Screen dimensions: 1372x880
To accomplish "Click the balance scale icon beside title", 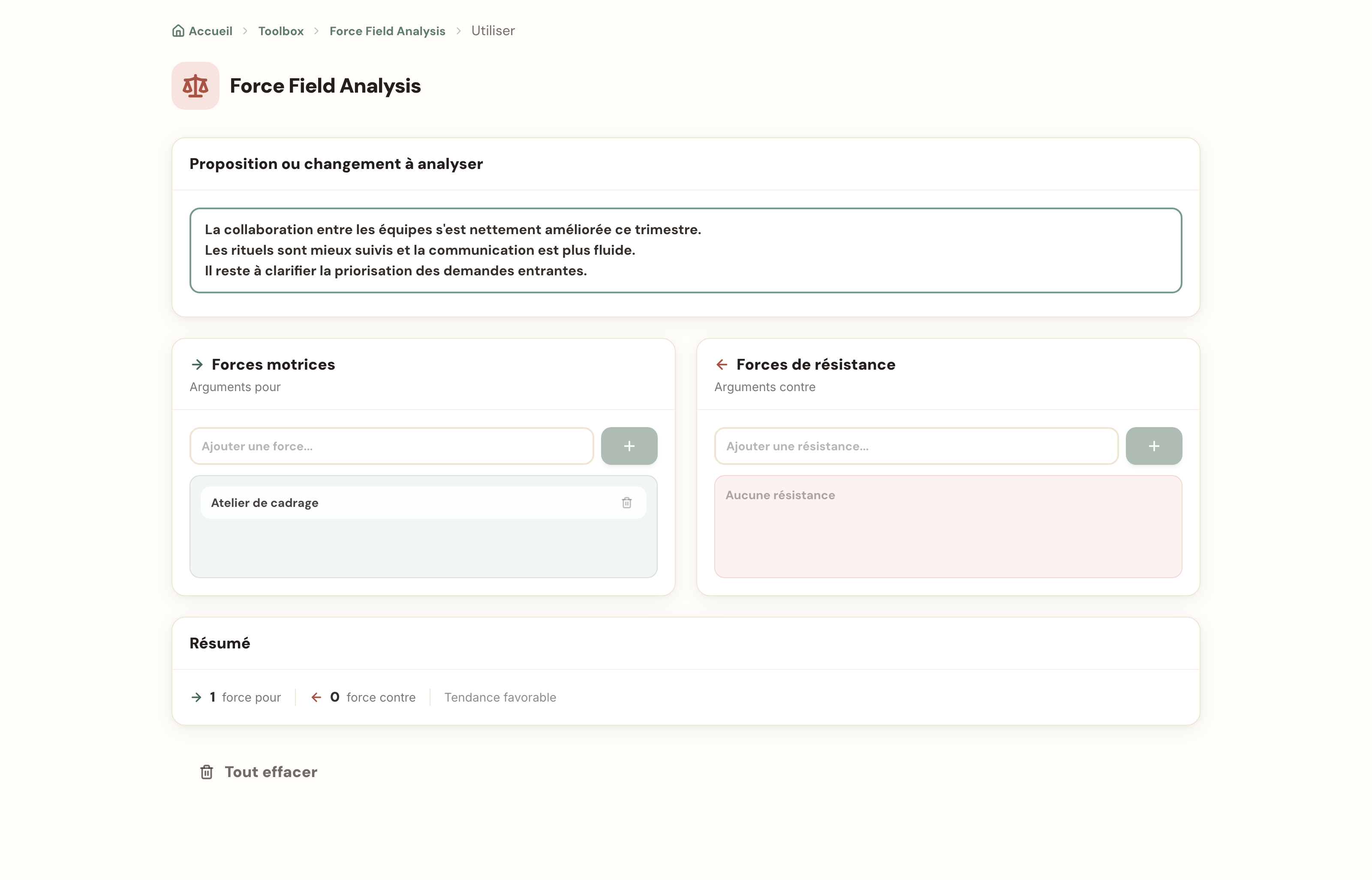I will click(x=196, y=86).
